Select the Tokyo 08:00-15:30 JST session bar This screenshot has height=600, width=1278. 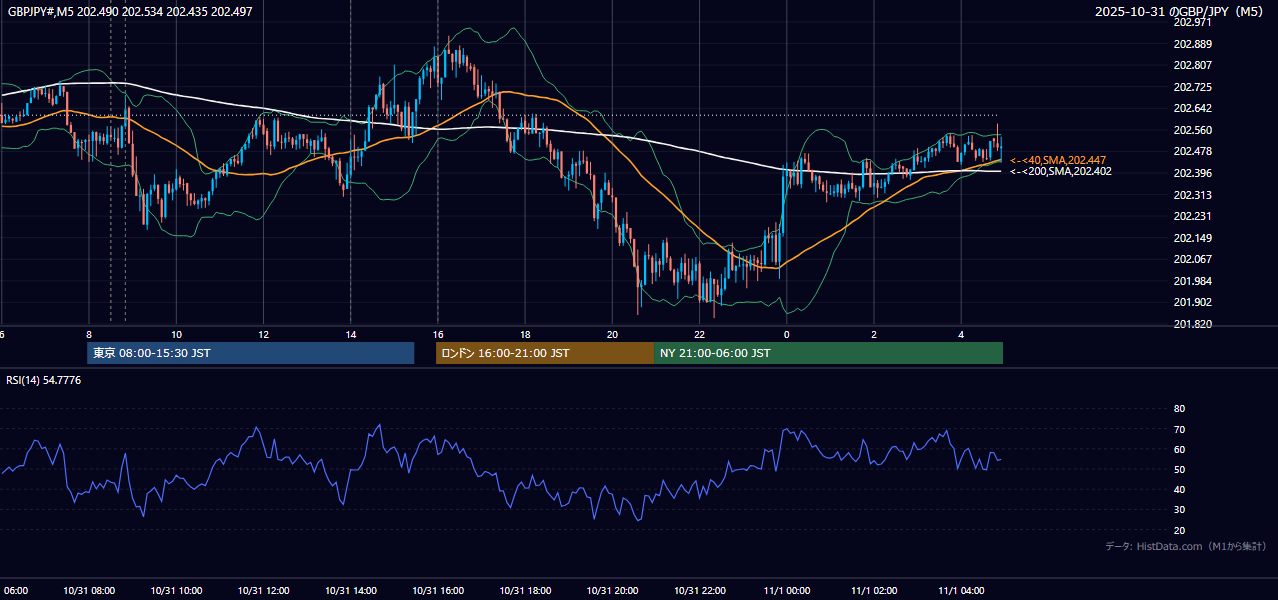tap(250, 353)
